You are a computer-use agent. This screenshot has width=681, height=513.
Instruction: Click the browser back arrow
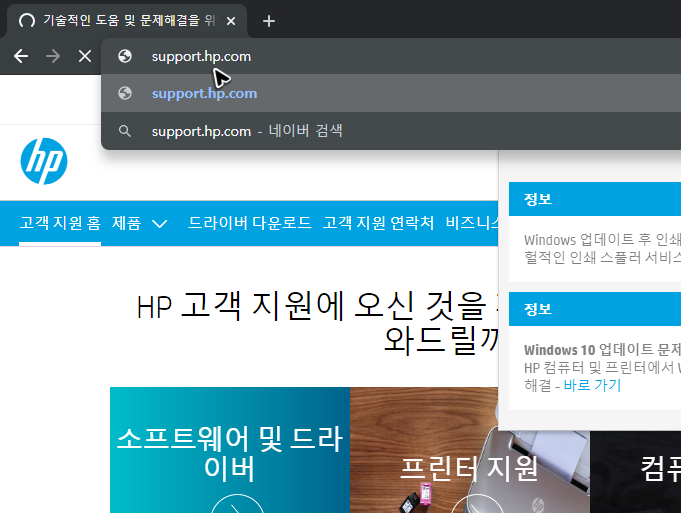point(21,56)
